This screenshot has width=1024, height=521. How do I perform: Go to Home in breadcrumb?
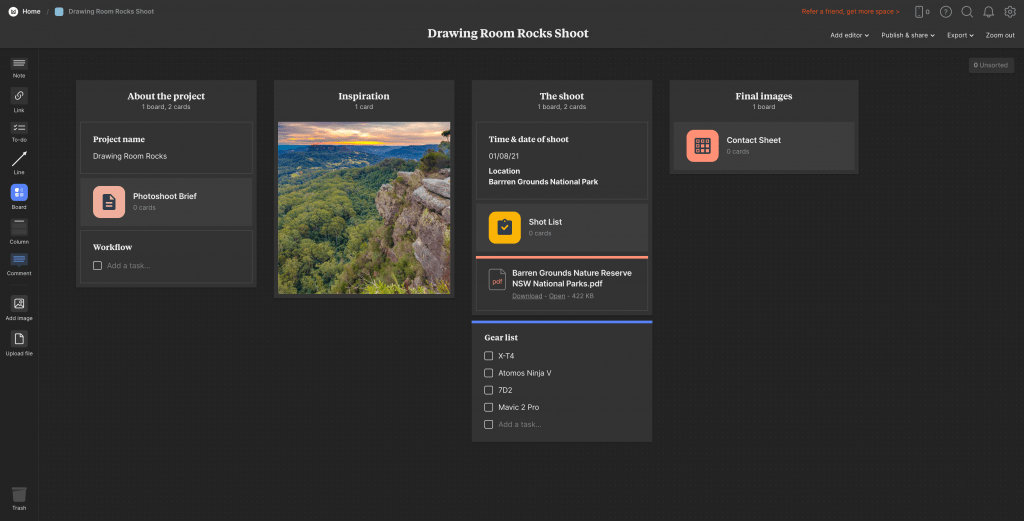31,11
